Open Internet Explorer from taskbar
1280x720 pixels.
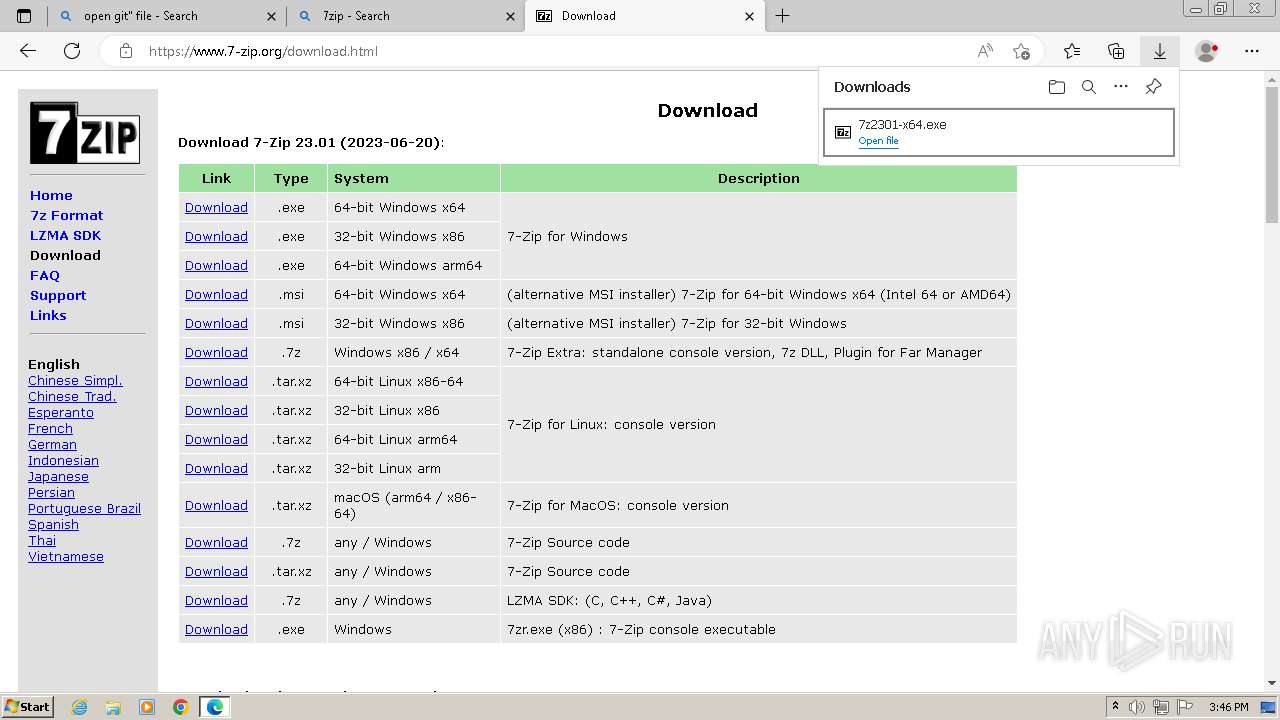pyautogui.click(x=80, y=707)
